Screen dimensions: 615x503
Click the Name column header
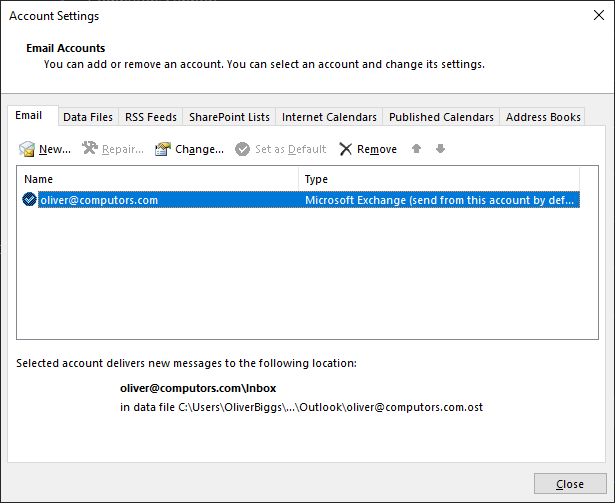coord(158,179)
